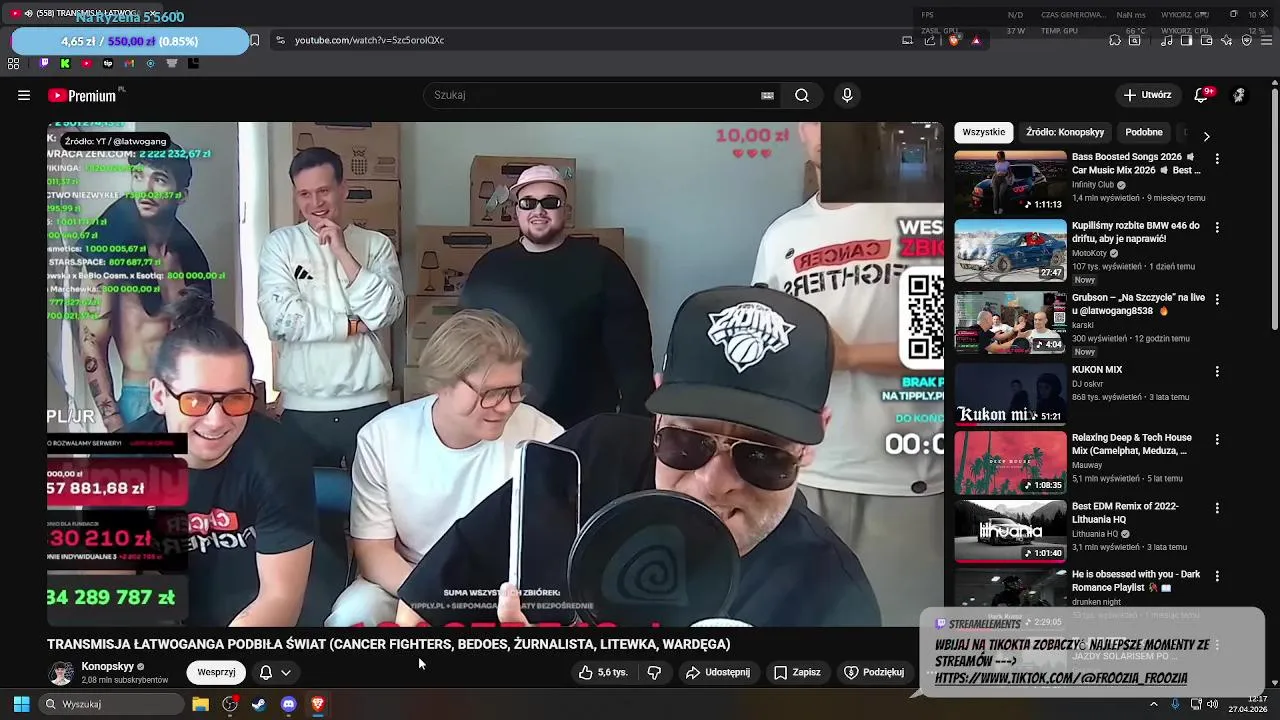Open the Twitch bookmark
The height and width of the screenshot is (720, 1280).
coord(44,63)
